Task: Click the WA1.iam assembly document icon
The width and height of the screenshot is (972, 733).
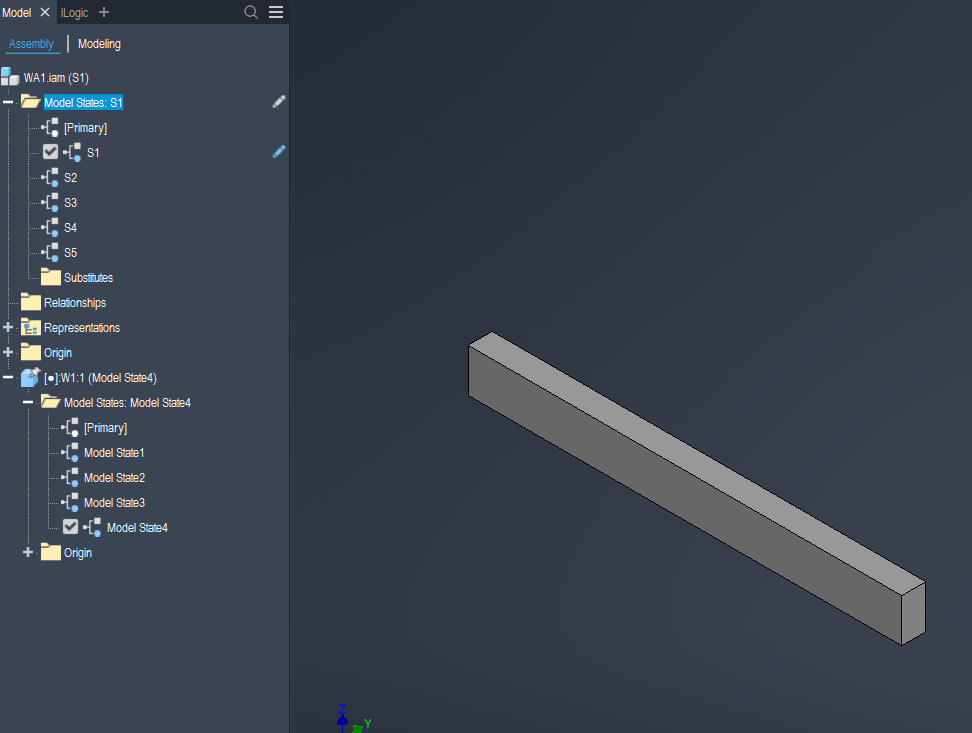Action: 11,77
